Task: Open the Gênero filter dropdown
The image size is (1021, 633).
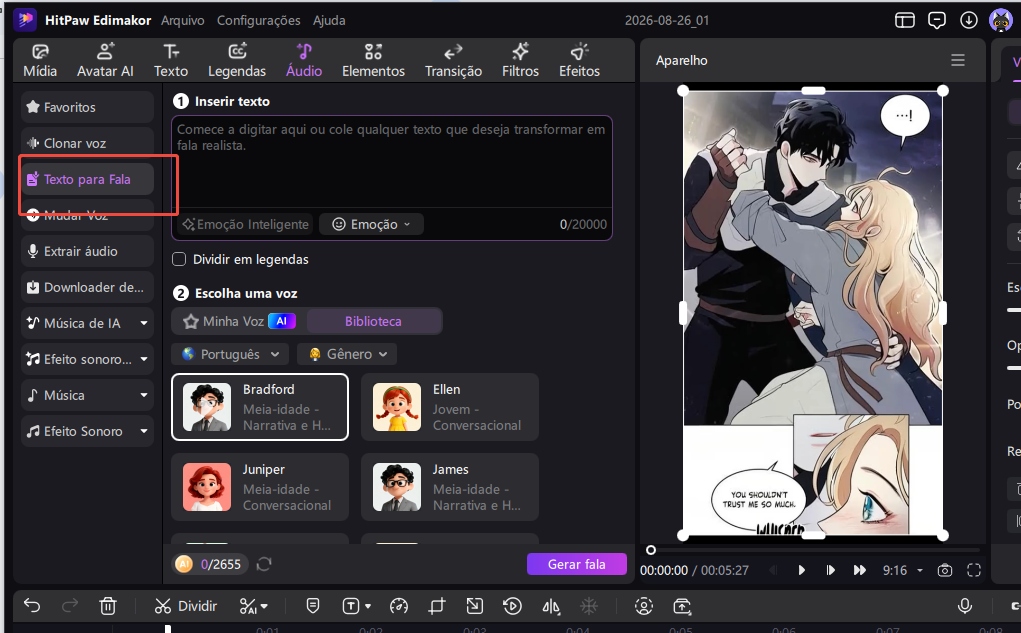Action: click(x=347, y=354)
